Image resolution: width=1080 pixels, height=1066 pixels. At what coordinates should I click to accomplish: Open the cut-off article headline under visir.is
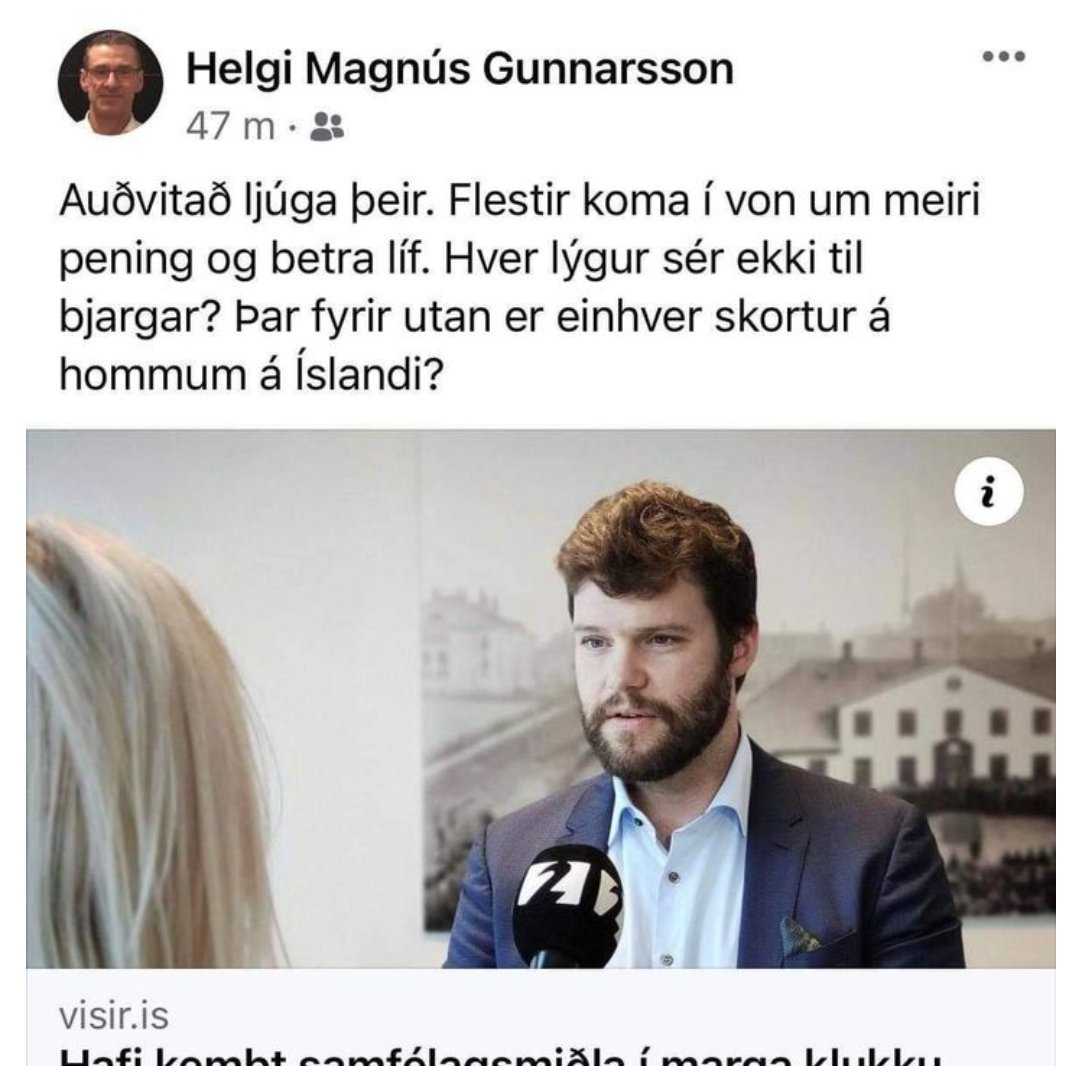(x=499, y=1056)
